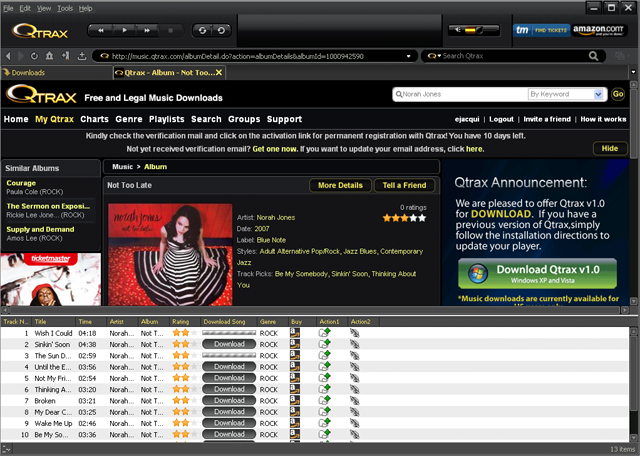Click Buy icon for Until the E... row
640x456 pixels.
pyautogui.click(x=295, y=367)
